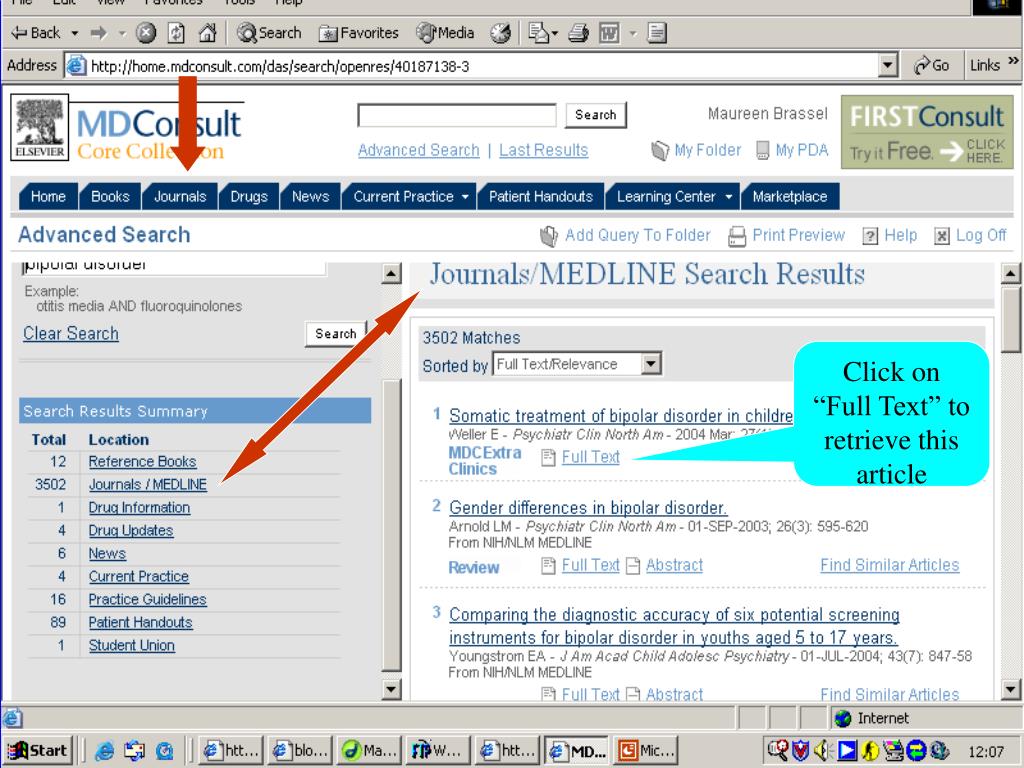Open Somatic treatment of bipolar disorder article
Viewport: 1024px width, 768px height.
coord(621,416)
